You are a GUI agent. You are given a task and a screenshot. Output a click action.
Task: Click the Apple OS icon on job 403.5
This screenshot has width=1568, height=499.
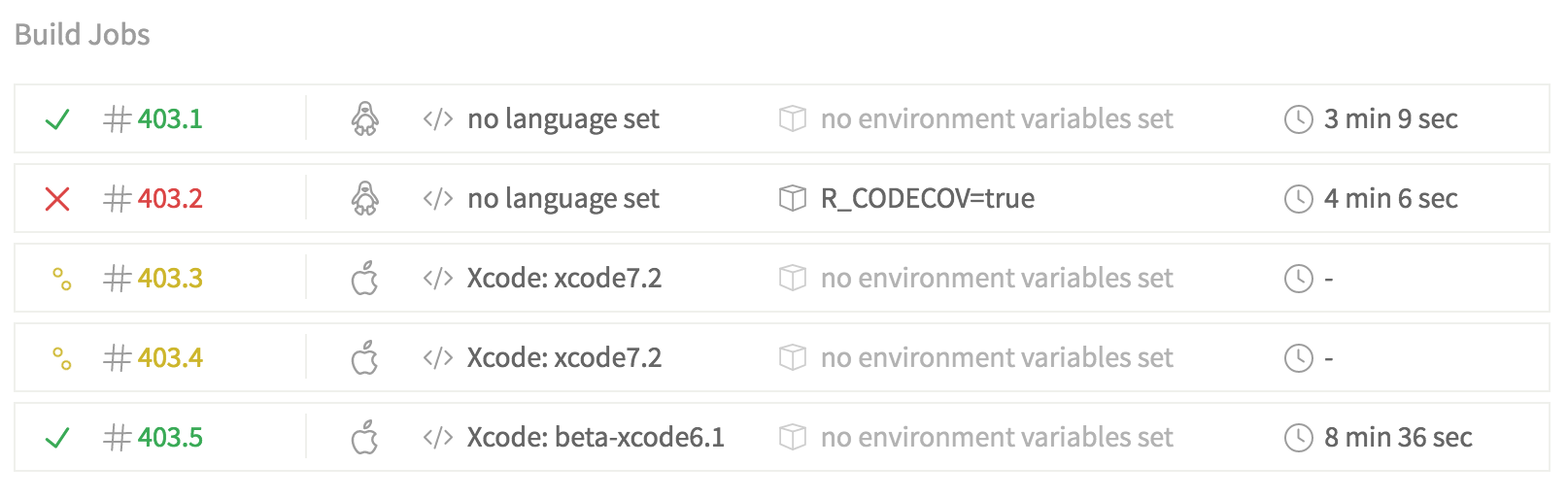tap(364, 438)
